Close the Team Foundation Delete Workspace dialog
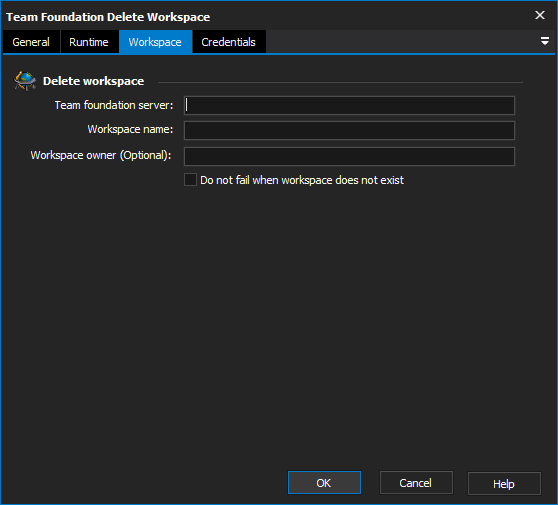The image size is (558, 505). coord(539,15)
